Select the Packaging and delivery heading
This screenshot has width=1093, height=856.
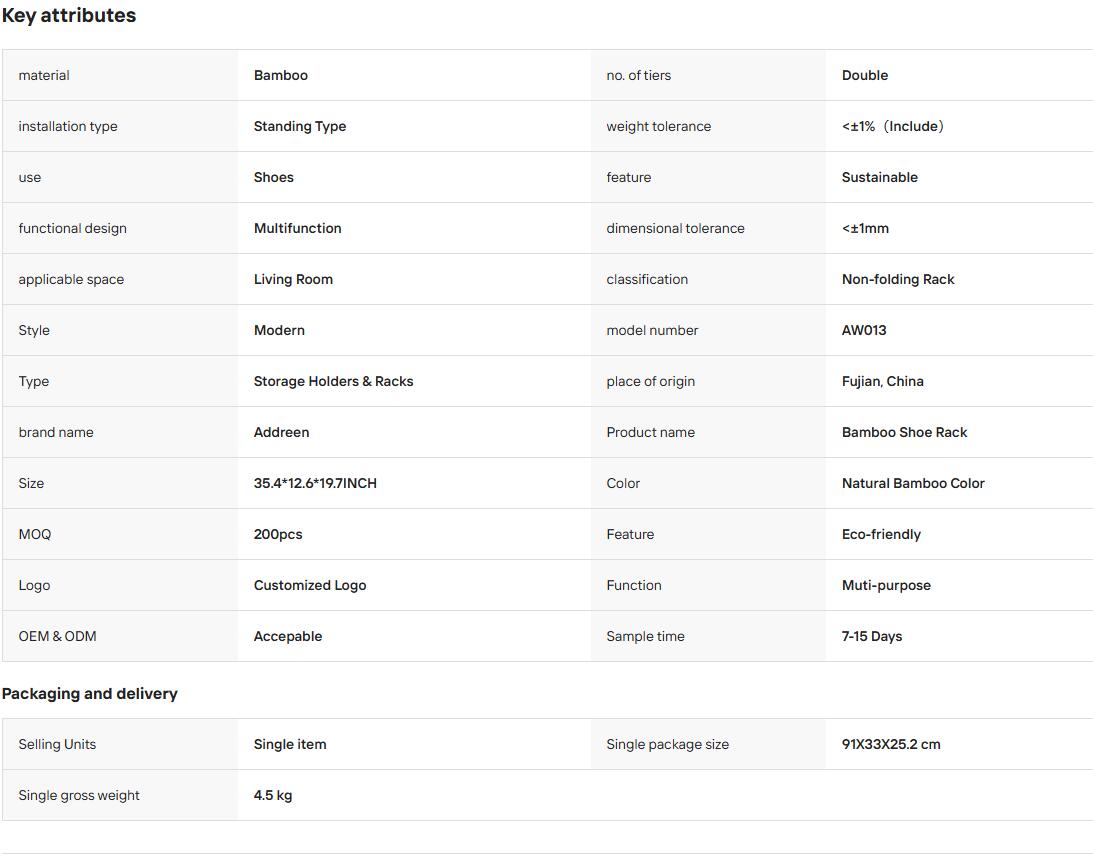pyautogui.click(x=90, y=694)
